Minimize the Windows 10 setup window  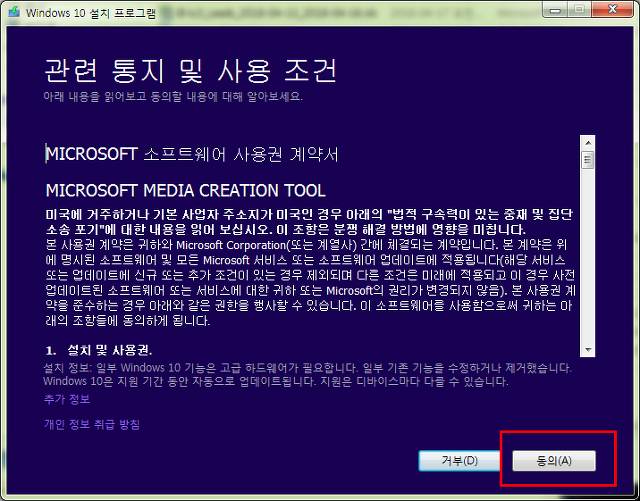[555, 10]
